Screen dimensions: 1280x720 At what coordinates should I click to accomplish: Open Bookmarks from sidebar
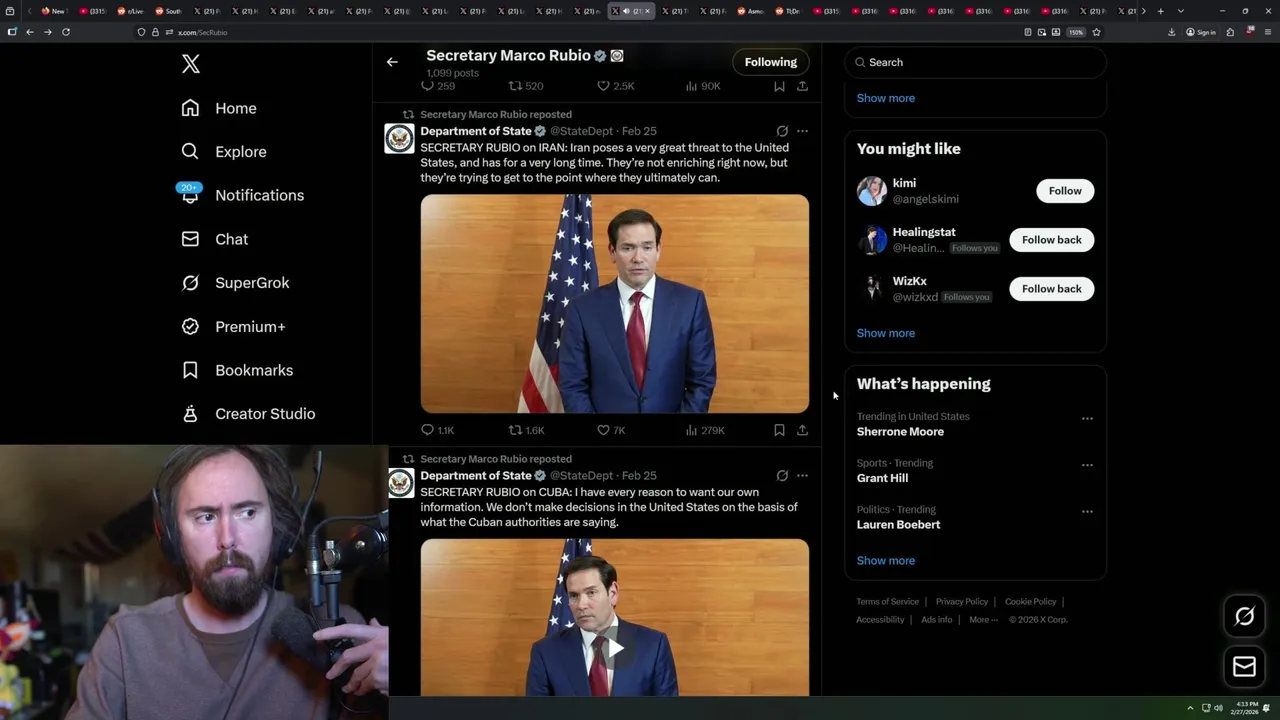(237, 370)
